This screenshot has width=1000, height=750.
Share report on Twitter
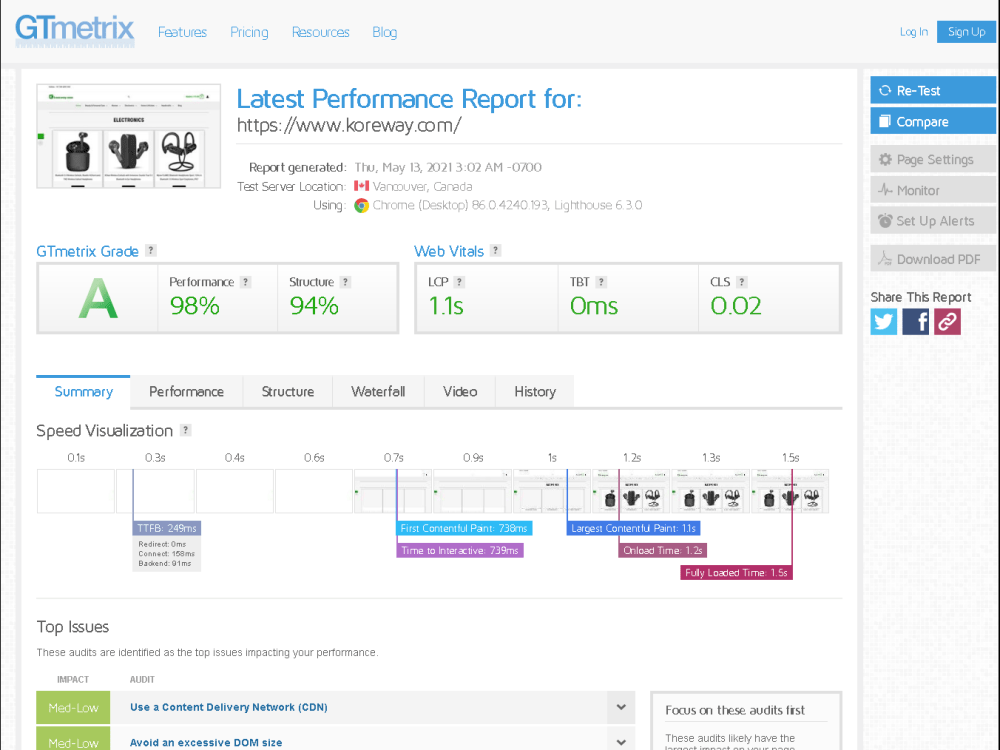pyautogui.click(x=883, y=321)
